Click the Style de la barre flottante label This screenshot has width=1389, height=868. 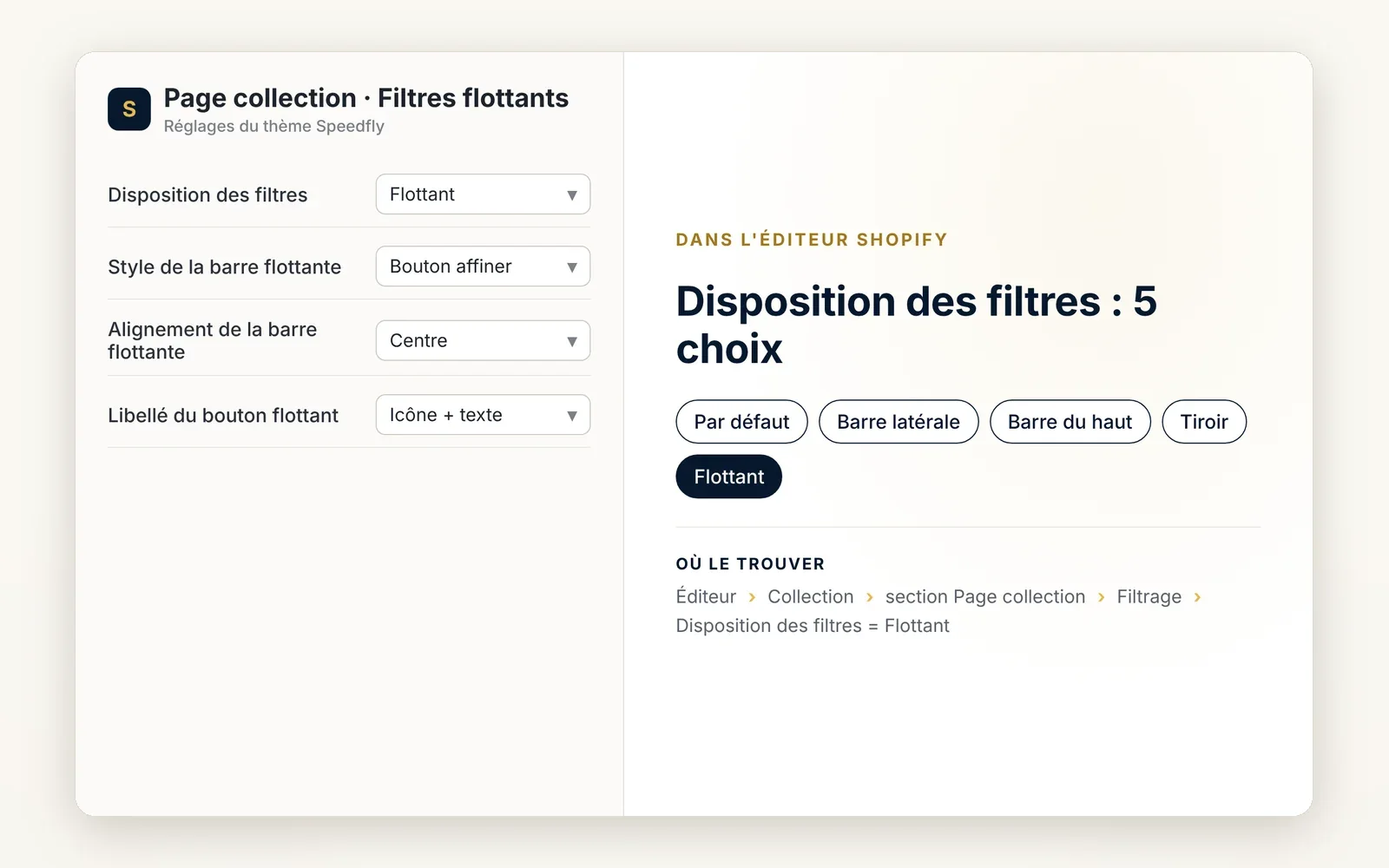tap(224, 266)
